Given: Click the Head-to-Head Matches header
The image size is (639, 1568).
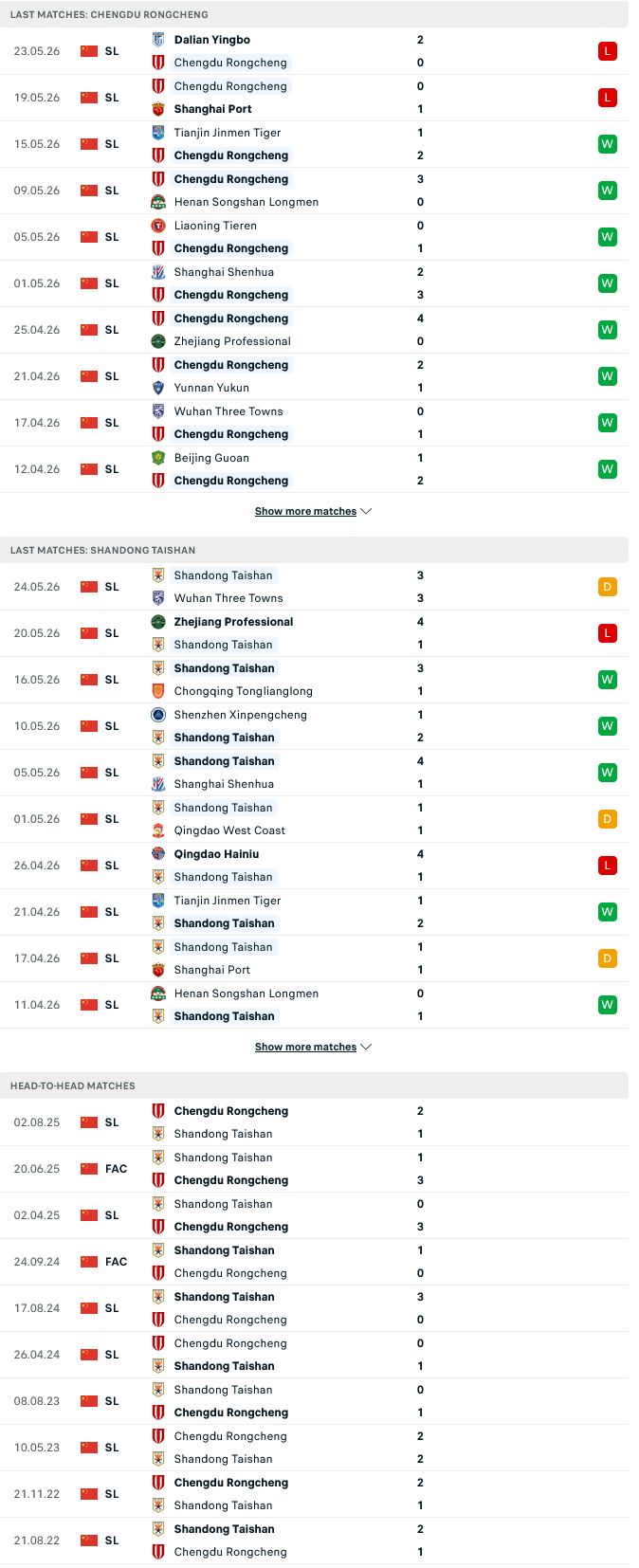Looking at the screenshot, I should (x=73, y=1086).
